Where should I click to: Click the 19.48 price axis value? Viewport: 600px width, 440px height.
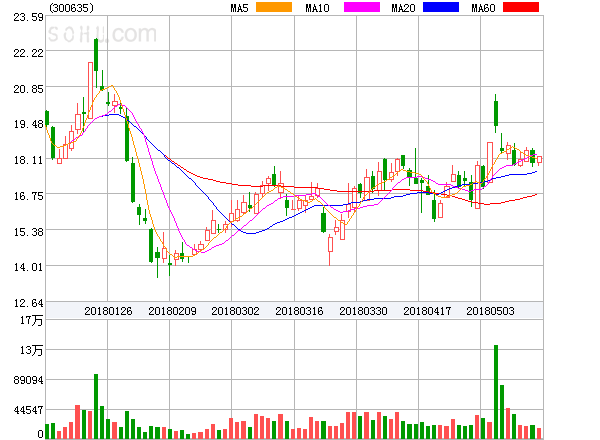tap(29, 124)
